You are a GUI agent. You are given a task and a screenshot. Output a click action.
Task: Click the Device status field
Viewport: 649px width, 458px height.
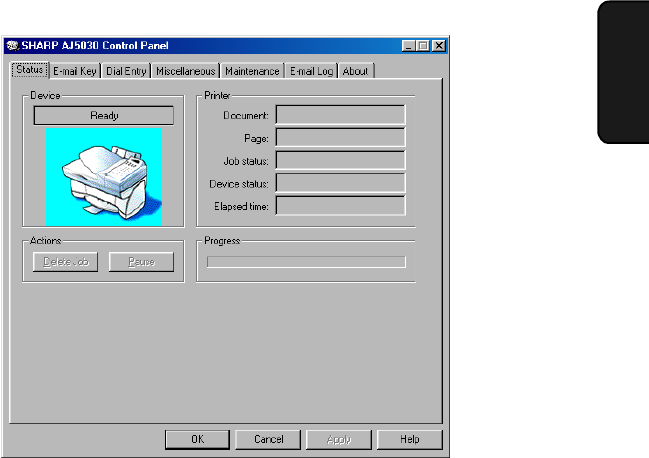pos(340,183)
